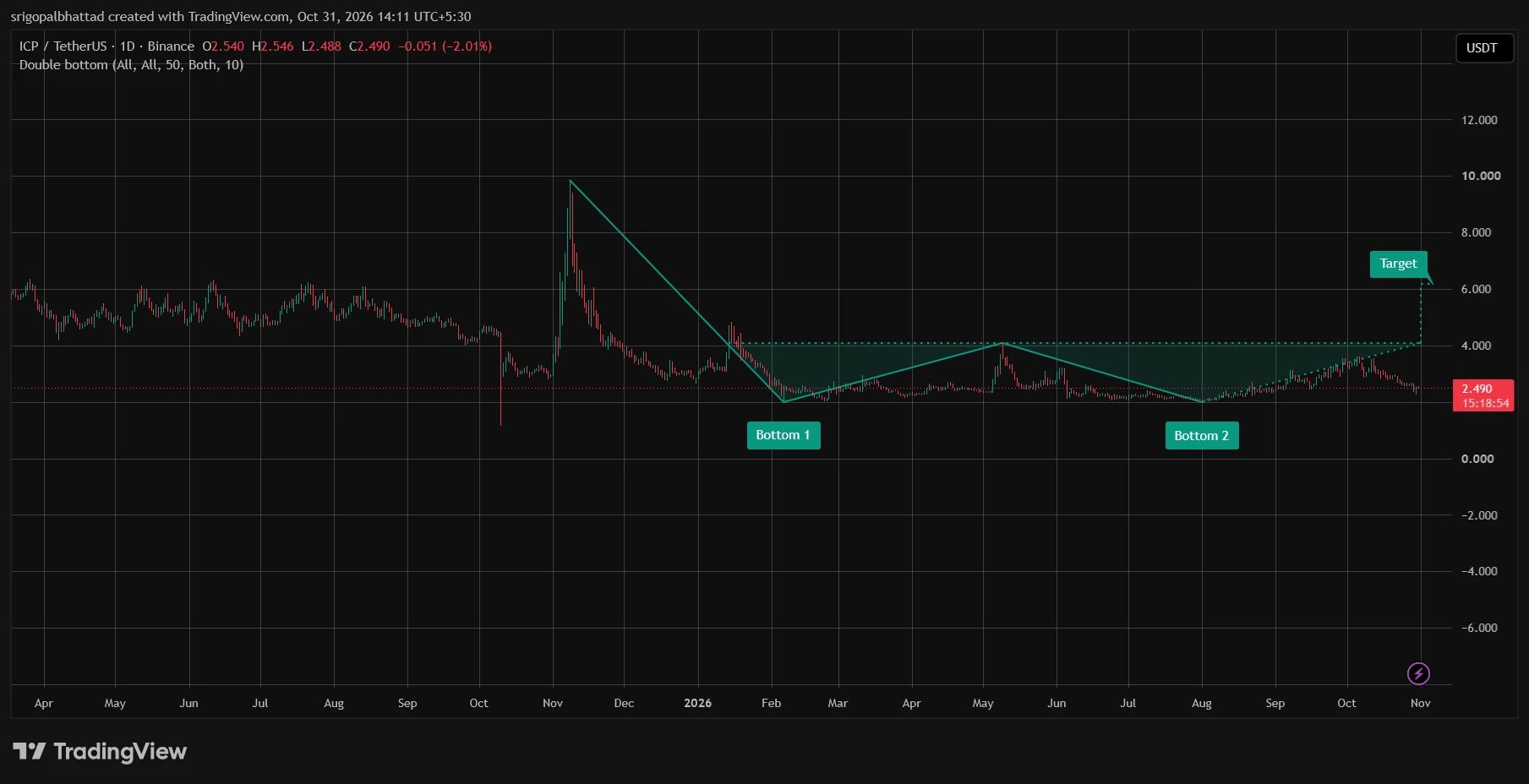Image resolution: width=1529 pixels, height=784 pixels.
Task: Click the 0.000 price axis label
Action: pyautogui.click(x=1477, y=459)
